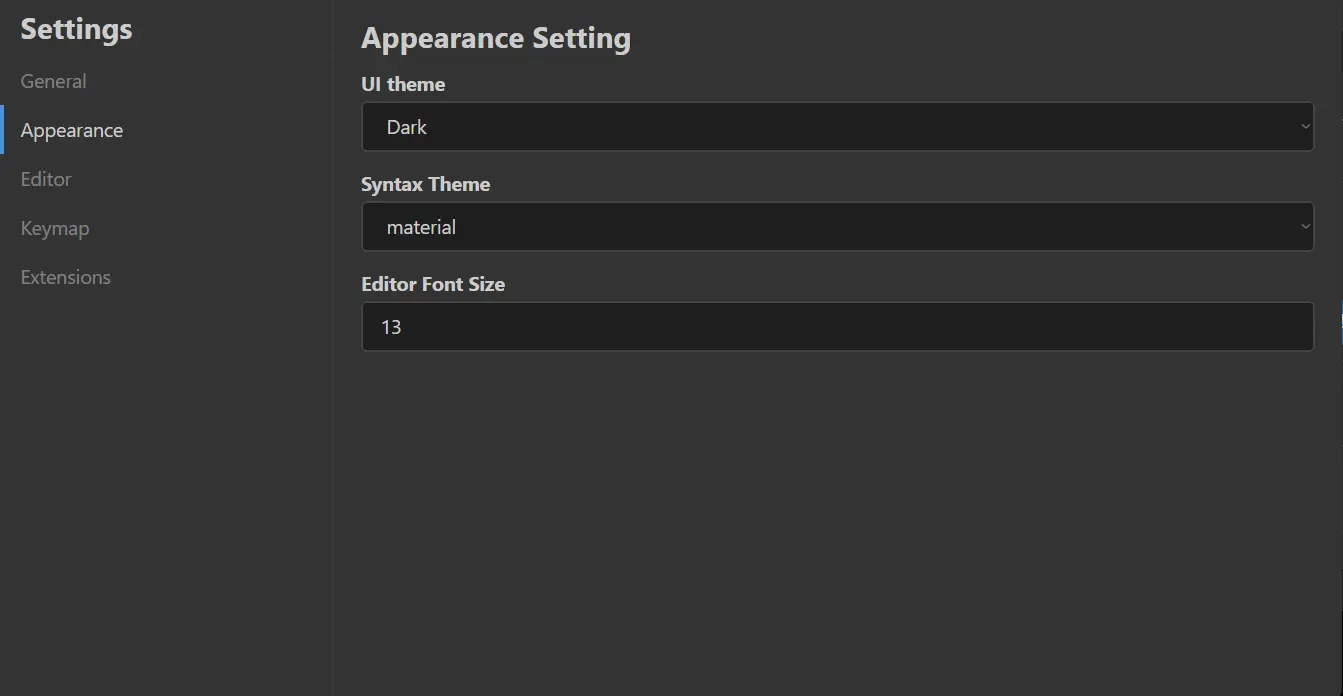1343x696 pixels.
Task: Click the Syntax Theme label
Action: 425,184
